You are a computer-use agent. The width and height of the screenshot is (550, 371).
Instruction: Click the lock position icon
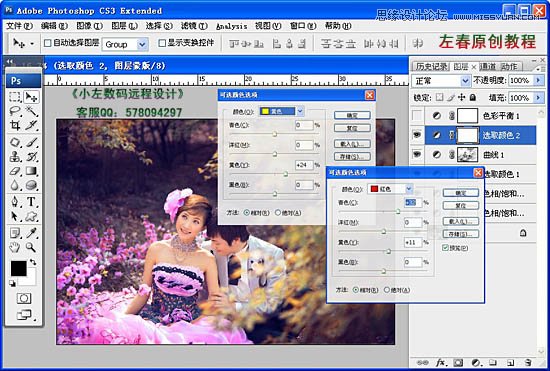[462, 97]
